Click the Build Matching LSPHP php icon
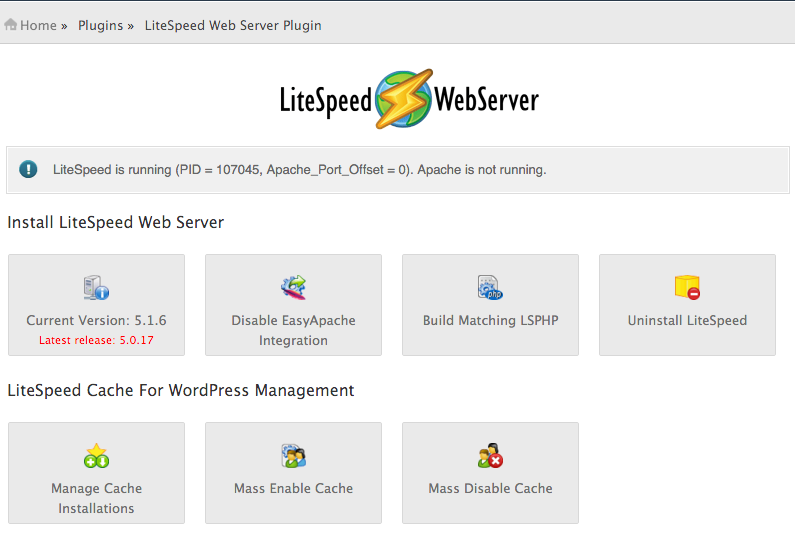 490,288
